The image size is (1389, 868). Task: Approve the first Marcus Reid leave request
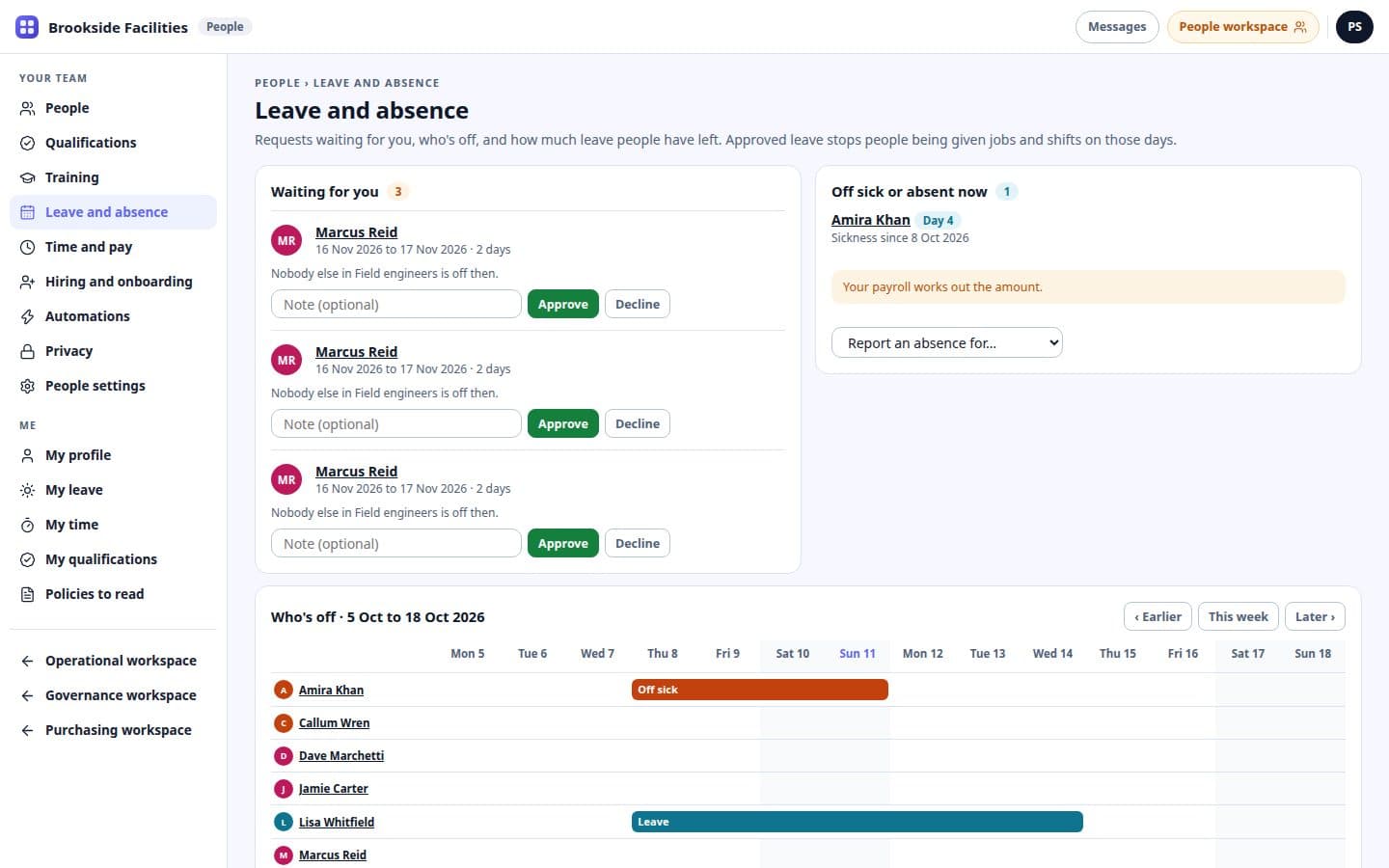point(563,304)
